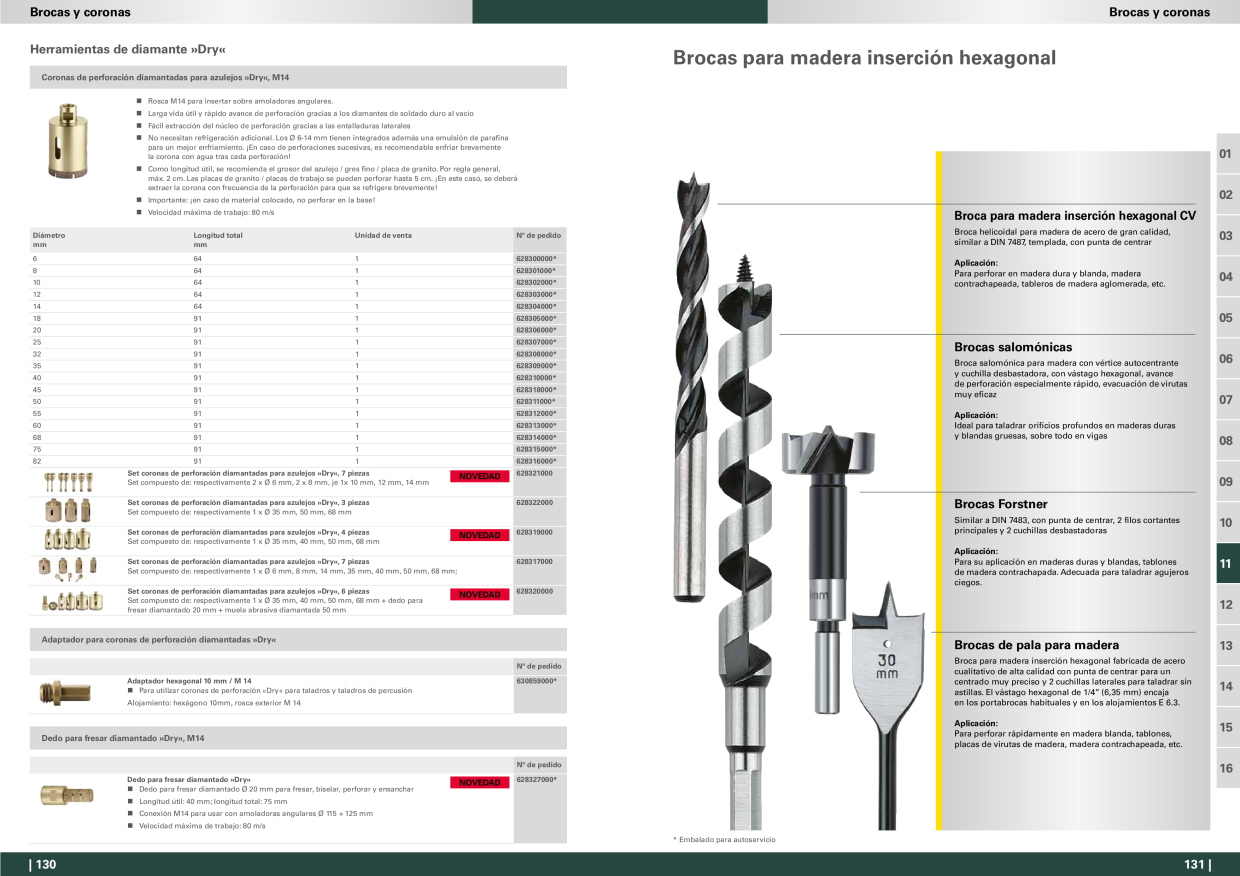Click NOVEDAD badge next to 628321000
1240x876 pixels.
(x=479, y=476)
